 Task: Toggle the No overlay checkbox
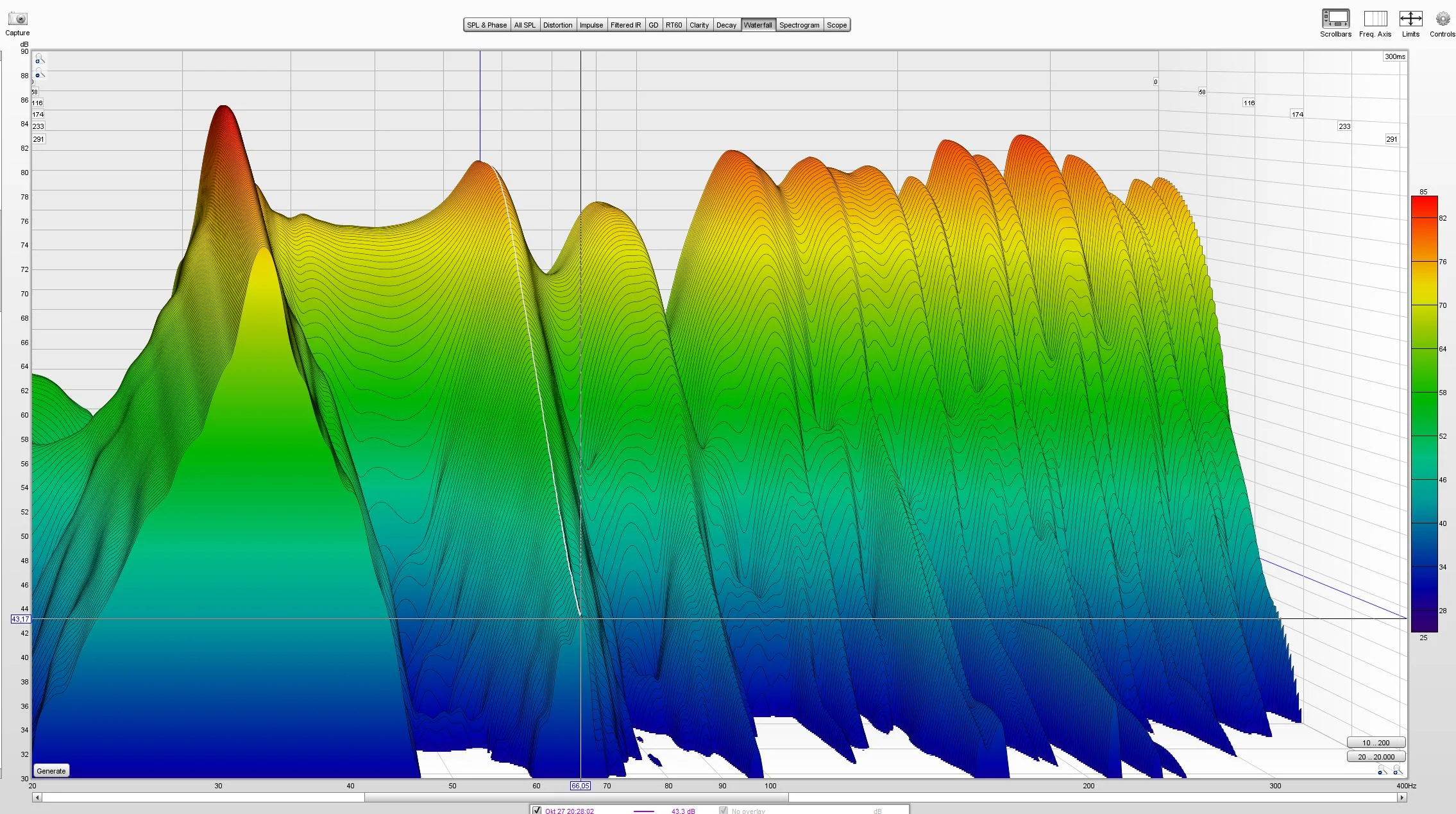click(724, 810)
